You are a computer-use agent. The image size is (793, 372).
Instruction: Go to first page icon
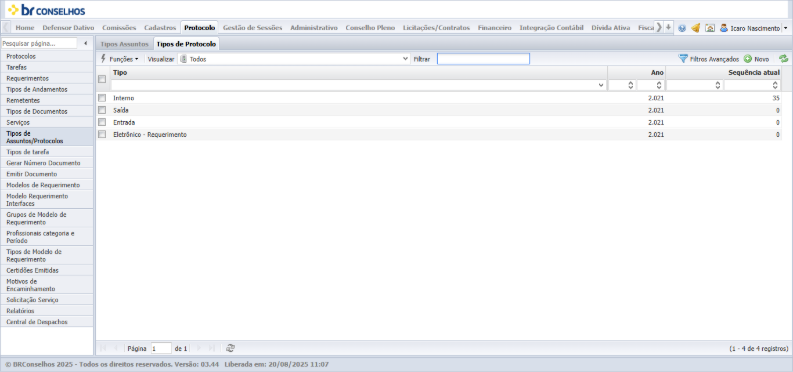tap(103, 348)
